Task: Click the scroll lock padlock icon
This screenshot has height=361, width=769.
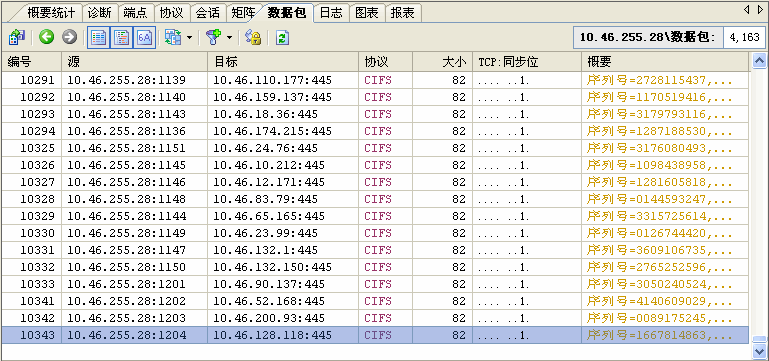Action: (x=253, y=37)
